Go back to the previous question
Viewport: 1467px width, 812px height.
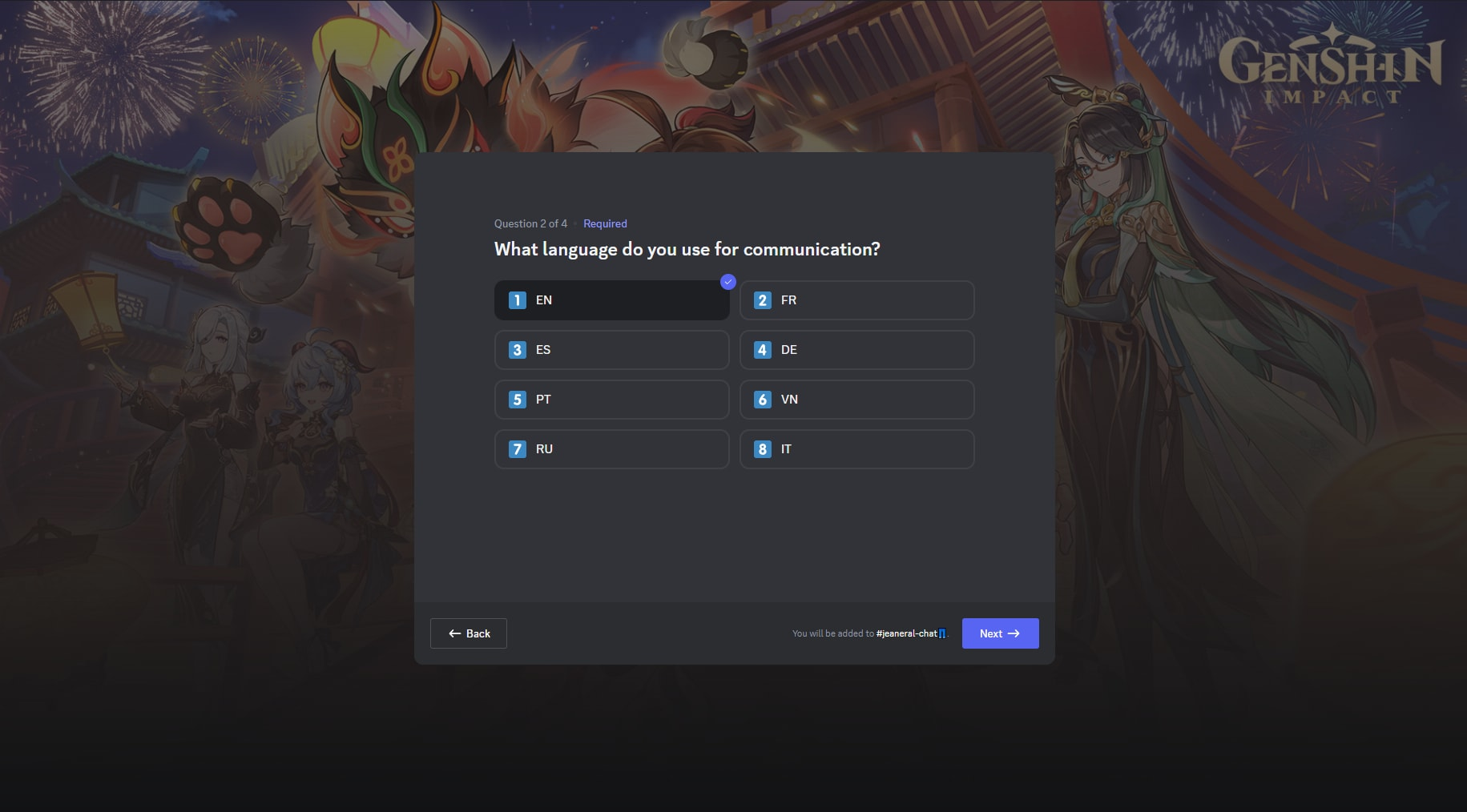[469, 633]
